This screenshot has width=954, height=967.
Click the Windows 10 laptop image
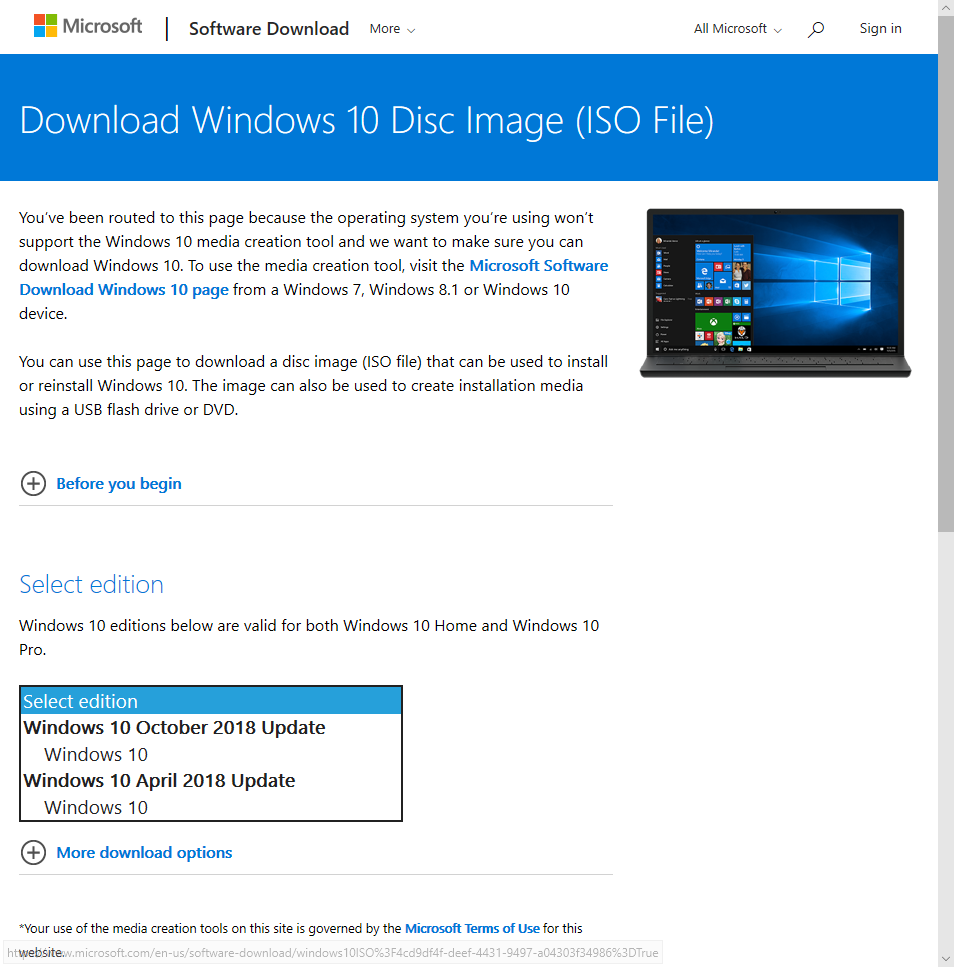775,292
